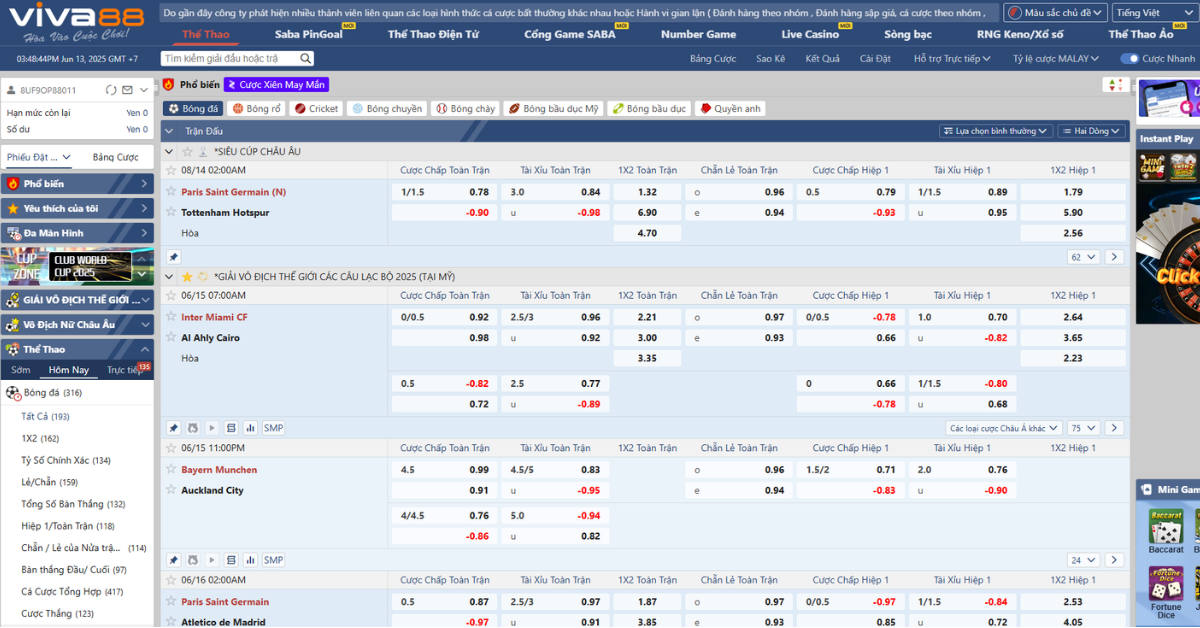Open statistics chart for Bayern Munchen match
1200x628 pixels.
pos(251,560)
